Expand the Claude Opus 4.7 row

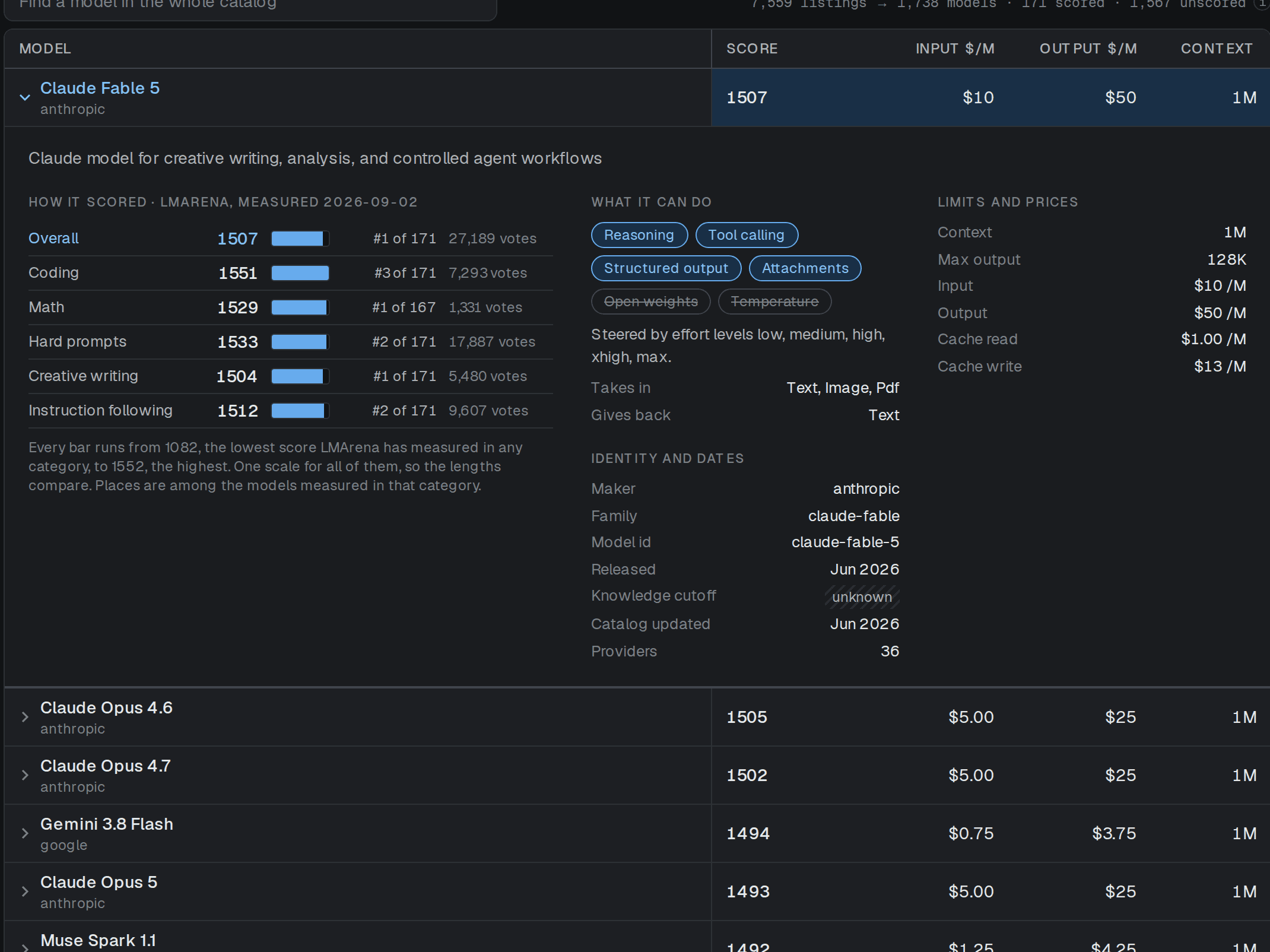(25, 775)
